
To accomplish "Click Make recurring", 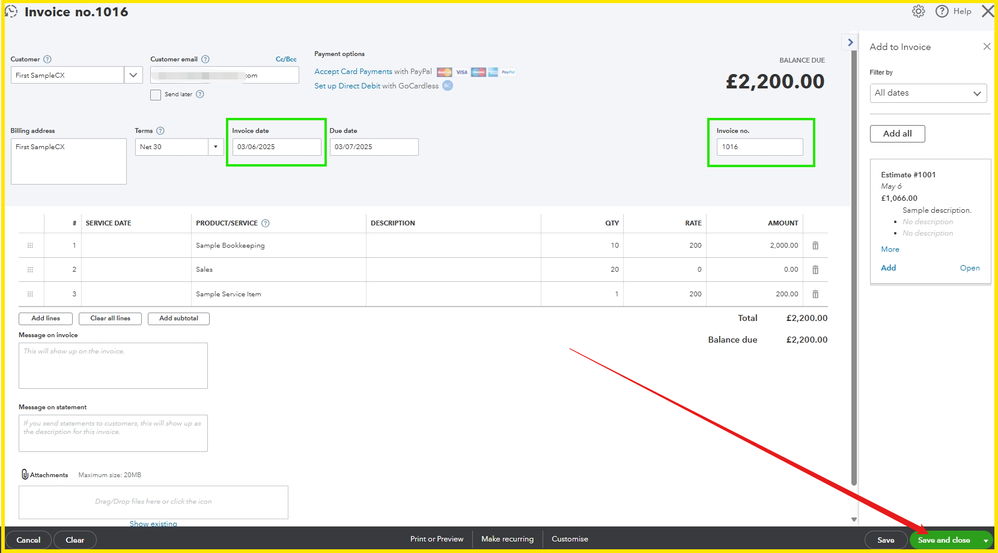I will (507, 539).
